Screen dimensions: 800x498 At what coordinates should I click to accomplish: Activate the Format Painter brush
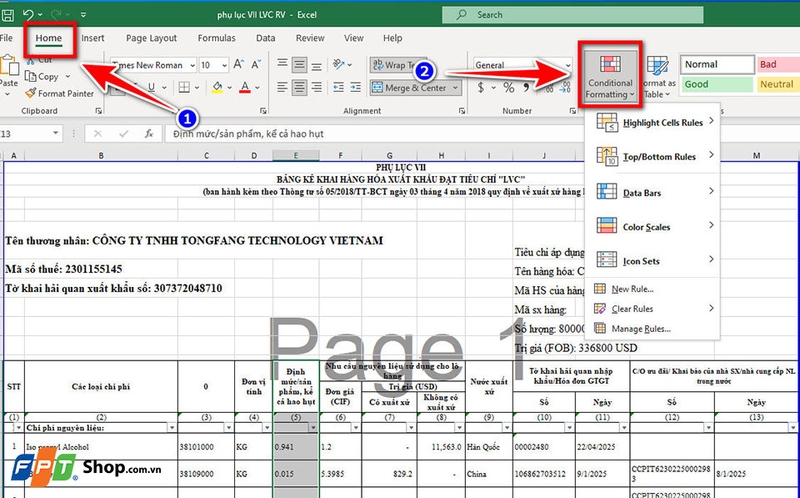coord(60,93)
